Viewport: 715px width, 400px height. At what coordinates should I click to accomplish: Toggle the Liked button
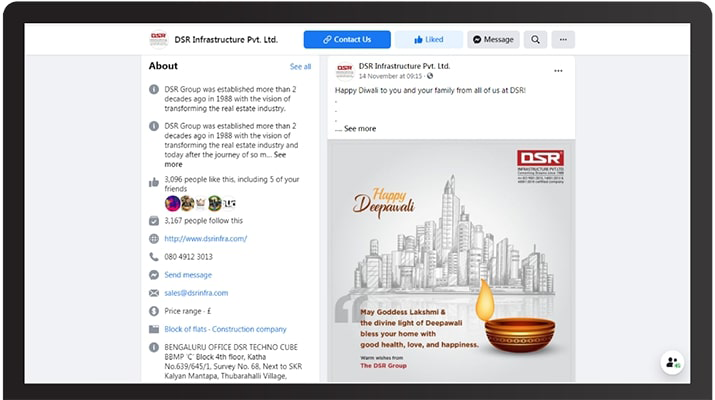pos(428,40)
